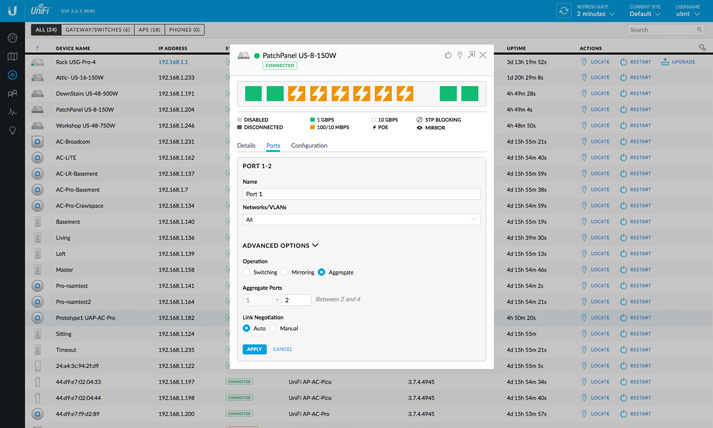The height and width of the screenshot is (428, 713).
Task: Click restart power icon in PatchPanel header
Action: tap(448, 55)
